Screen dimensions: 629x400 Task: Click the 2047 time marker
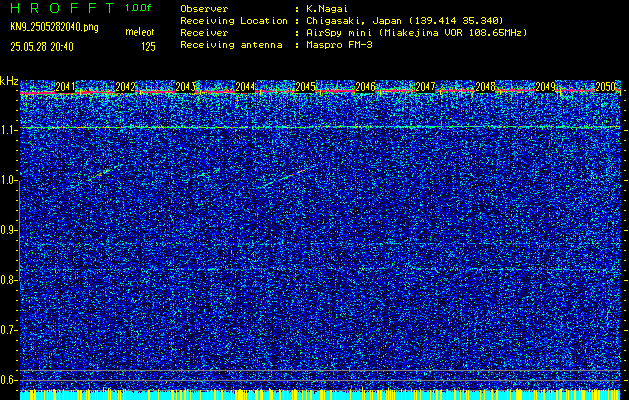tap(425, 86)
